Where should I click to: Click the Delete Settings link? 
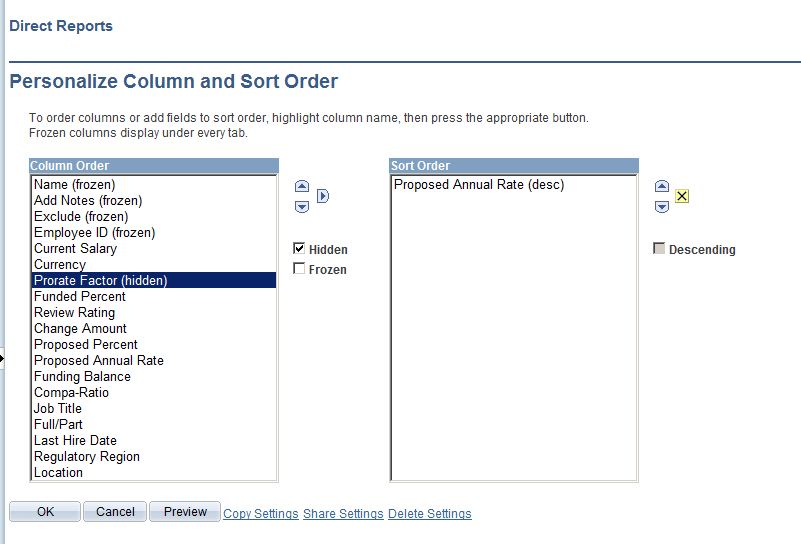point(429,514)
